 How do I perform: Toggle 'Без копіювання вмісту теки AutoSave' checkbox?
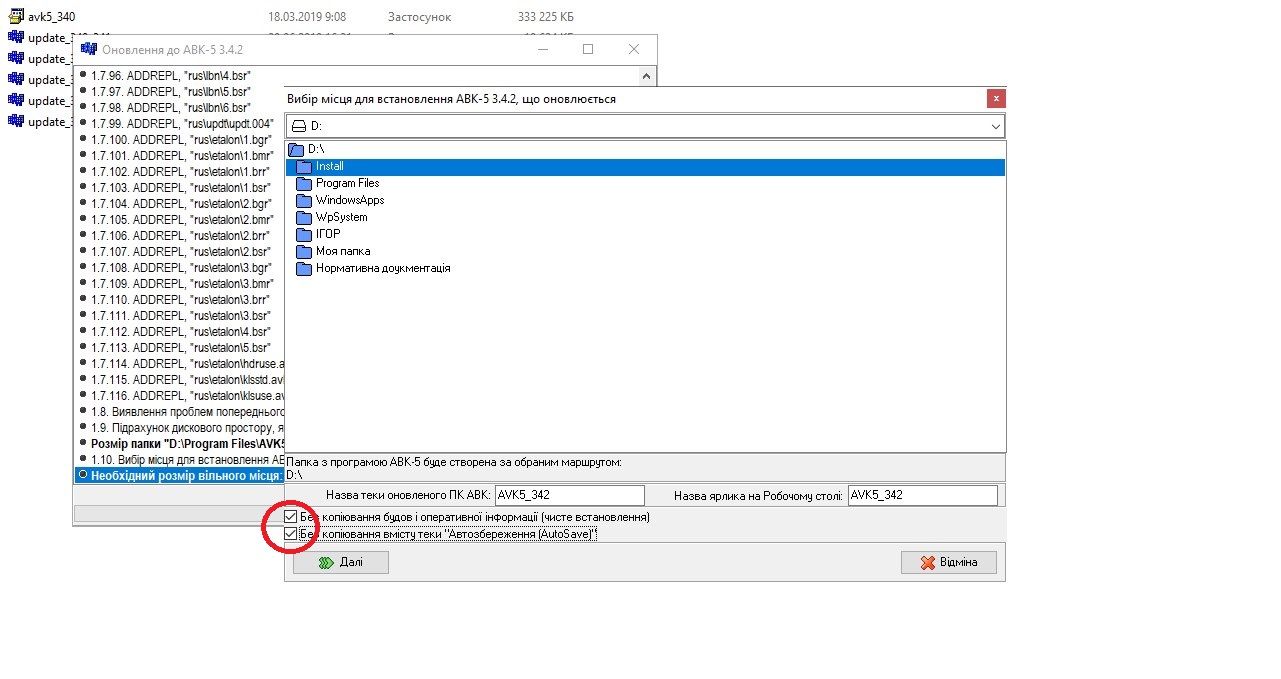(x=291, y=534)
